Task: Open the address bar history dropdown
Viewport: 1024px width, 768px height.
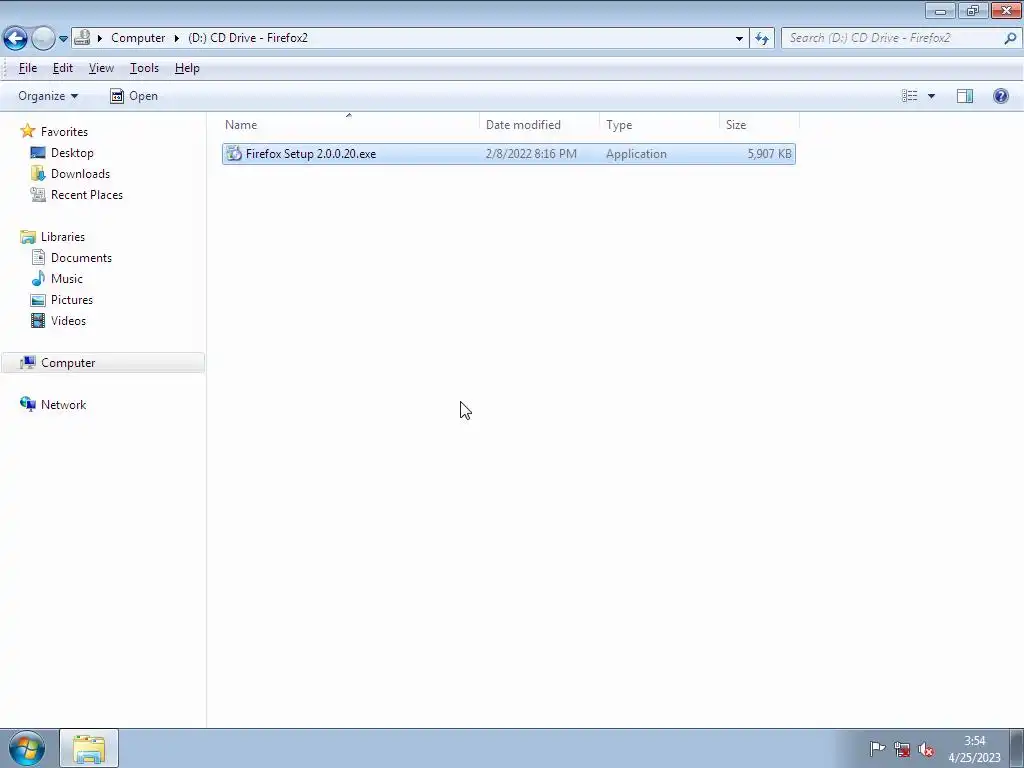Action: (739, 39)
